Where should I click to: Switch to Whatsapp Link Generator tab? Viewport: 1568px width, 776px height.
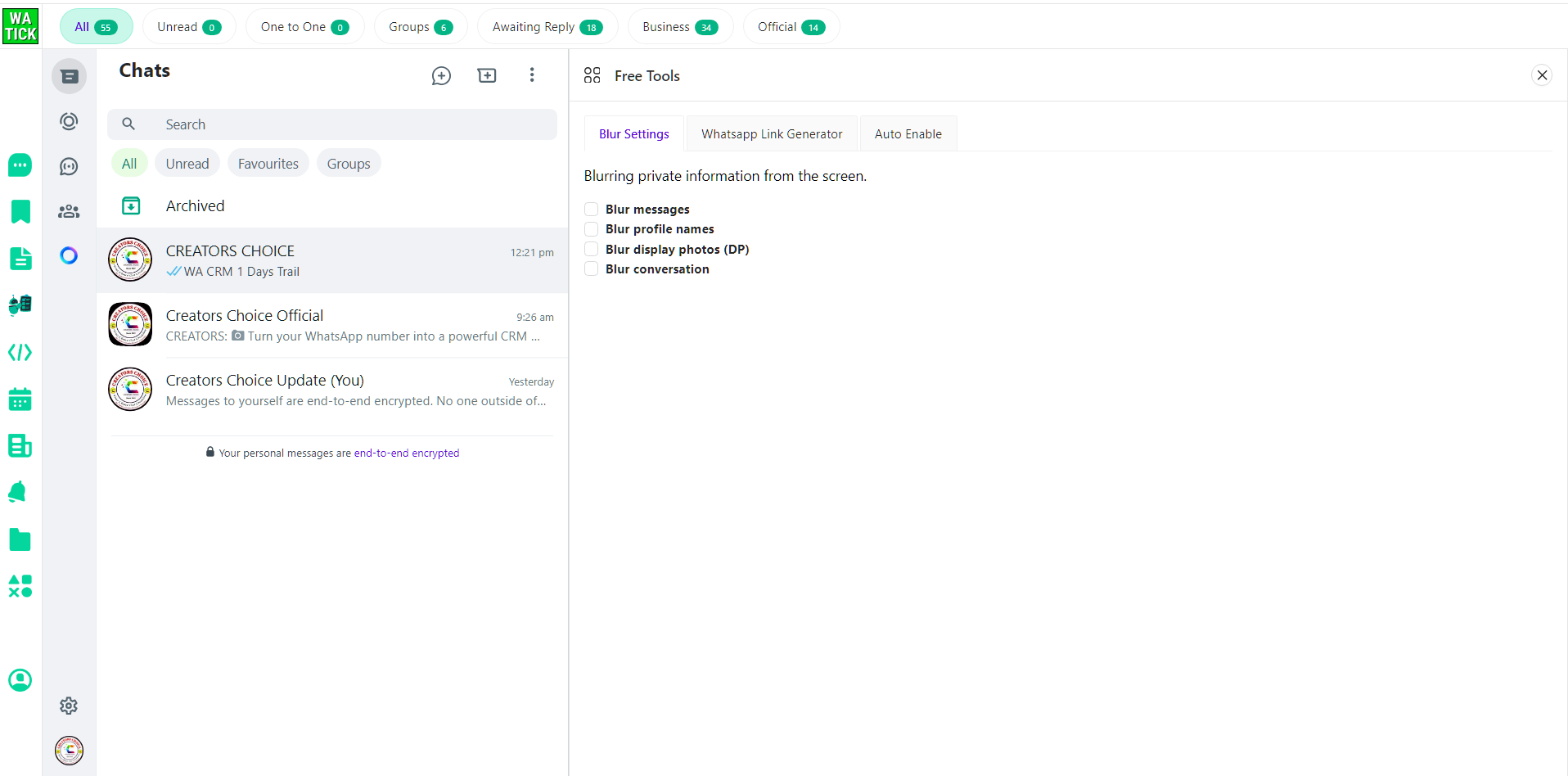tap(772, 134)
